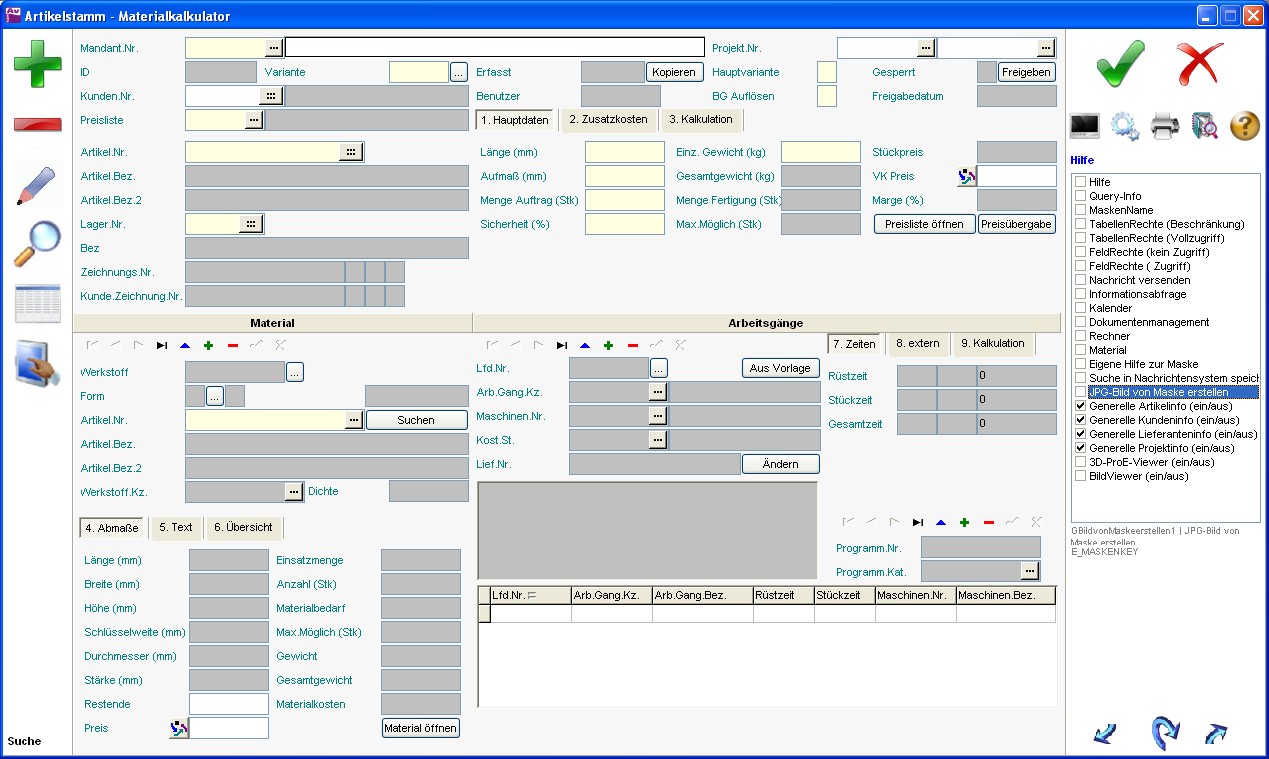The width and height of the screenshot is (1269, 759).
Task: Disable Generelle Artikelinfo checkbox
Action: pos(1080,407)
